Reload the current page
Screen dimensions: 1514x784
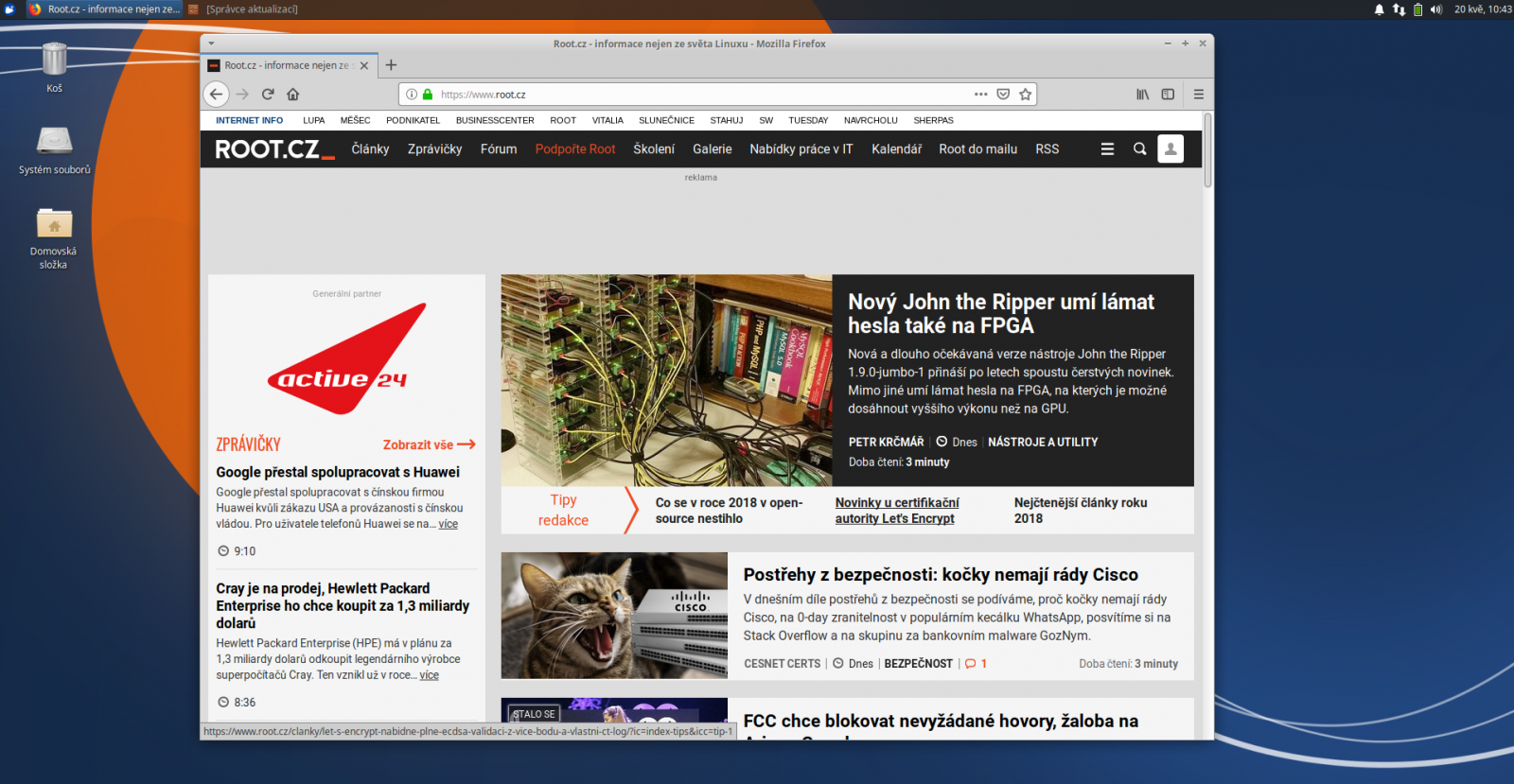(x=268, y=94)
